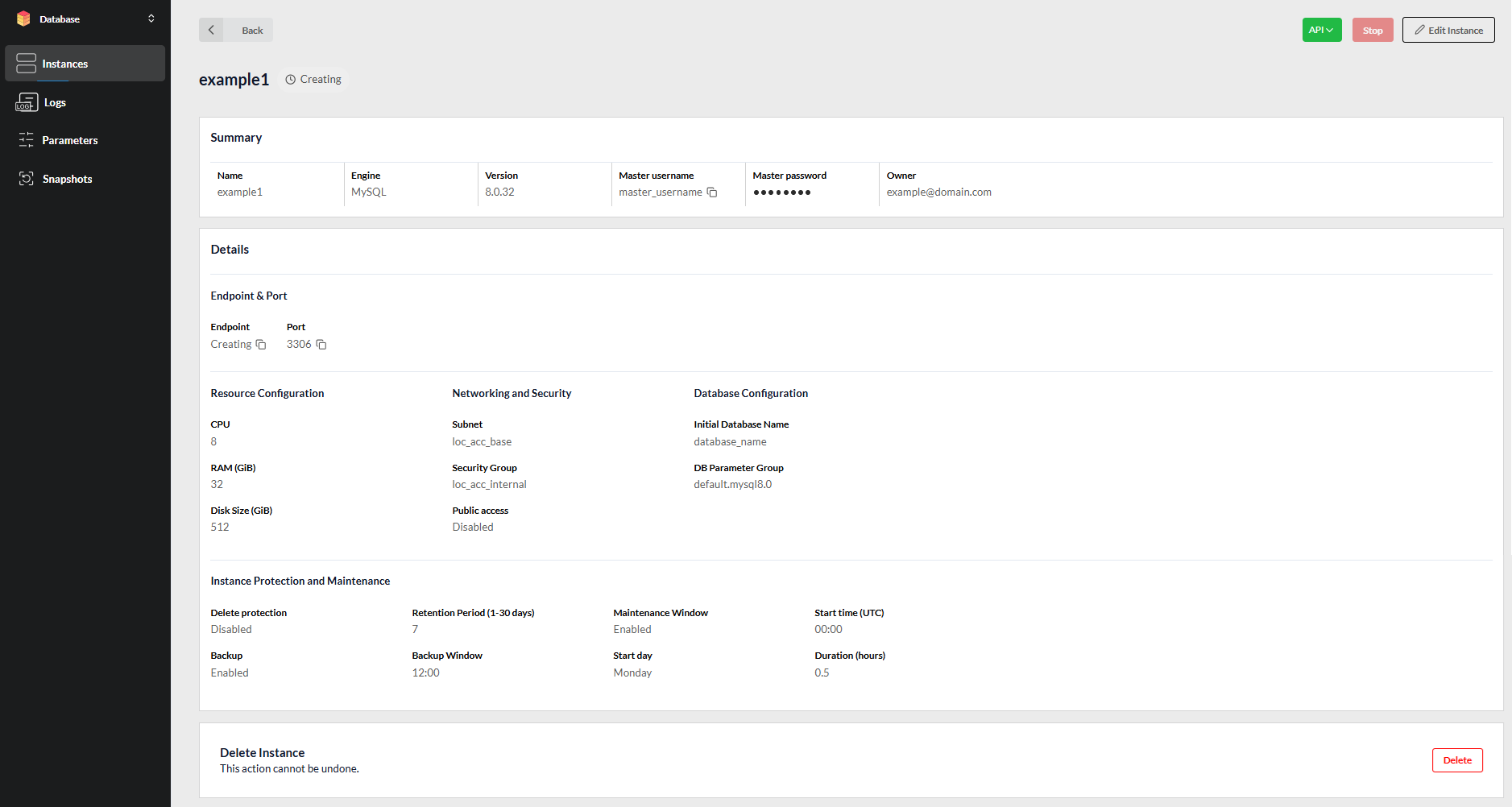Copy the endpoint address
Viewport: 1512px width, 807px height.
click(261, 345)
